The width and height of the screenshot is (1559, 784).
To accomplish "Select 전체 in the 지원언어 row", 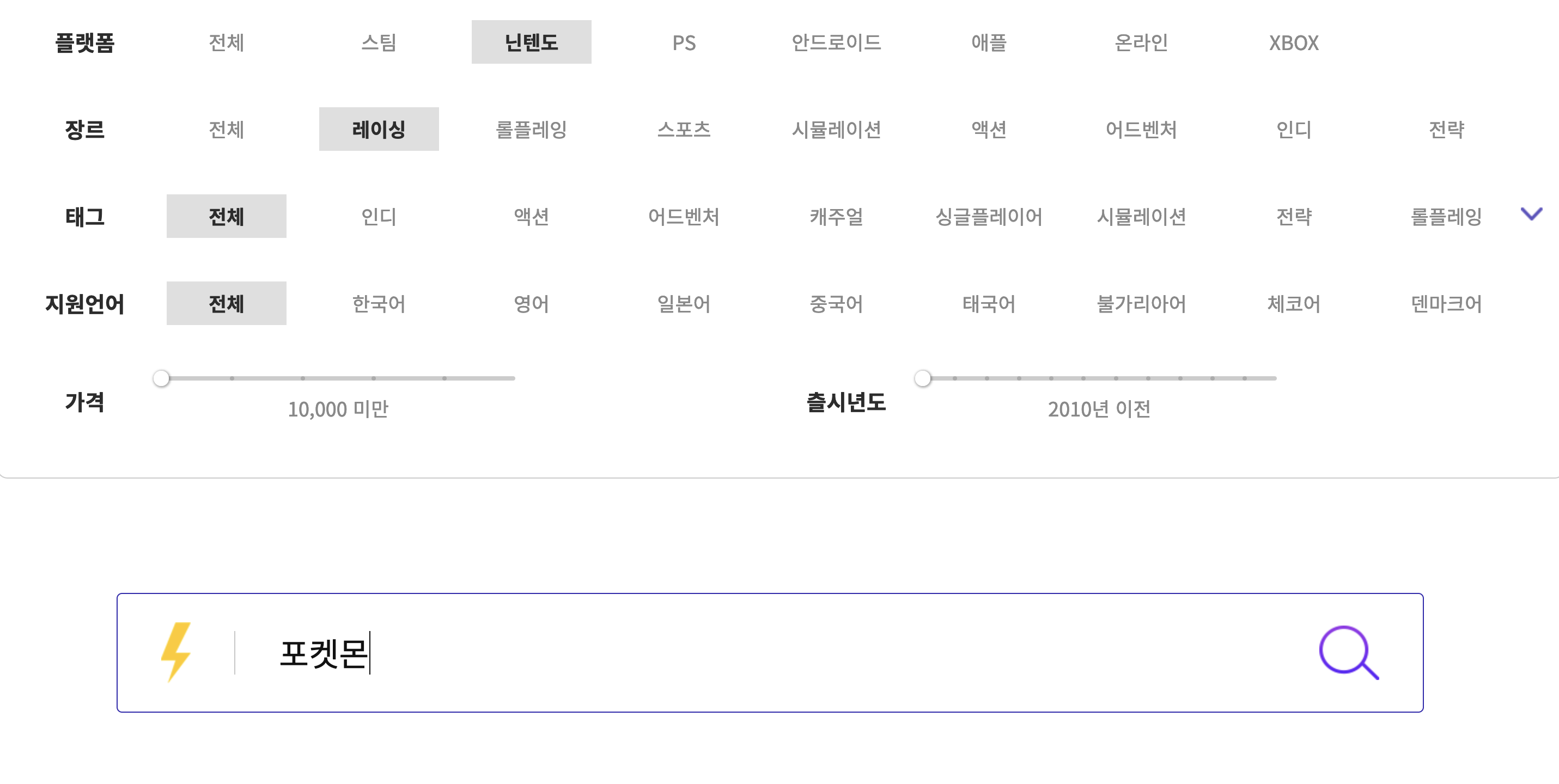I will click(x=227, y=304).
